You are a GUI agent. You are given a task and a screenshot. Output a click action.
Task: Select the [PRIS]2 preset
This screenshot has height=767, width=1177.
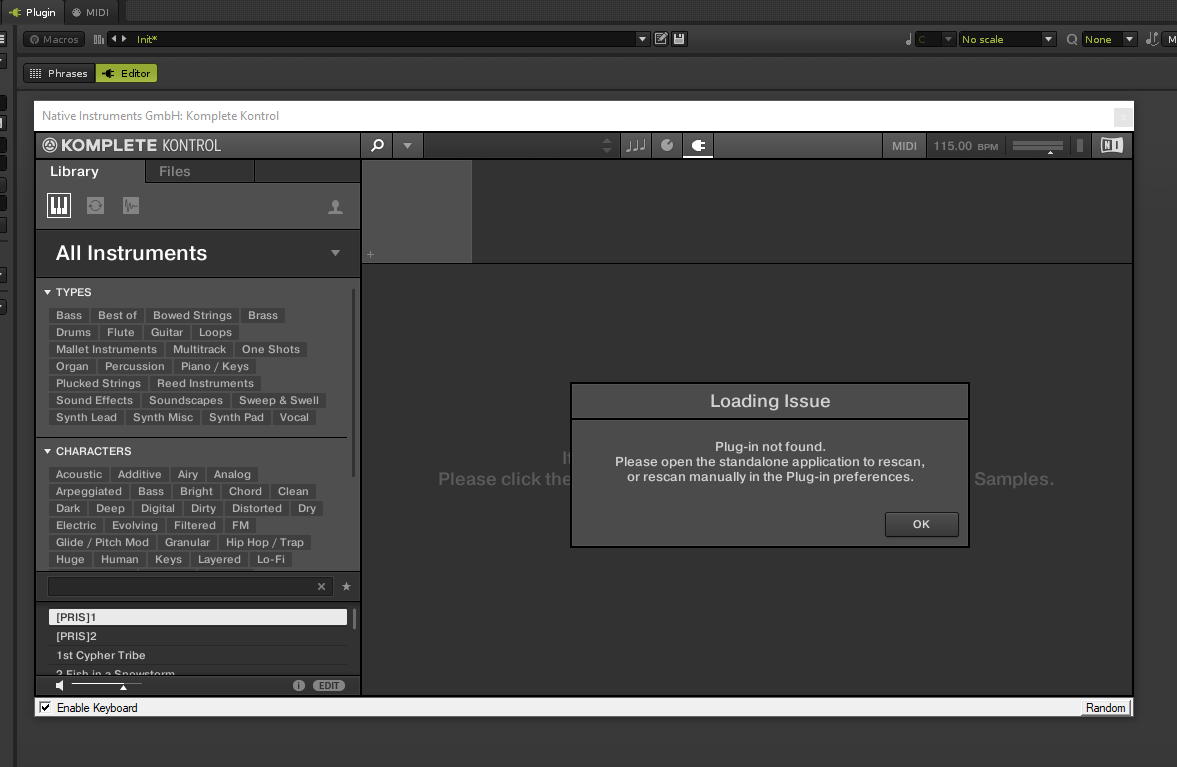[x=198, y=636]
